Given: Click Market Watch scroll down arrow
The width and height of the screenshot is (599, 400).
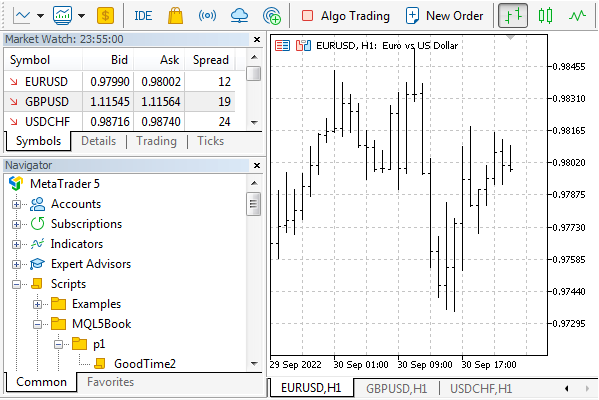Looking at the screenshot, I should point(254,123).
